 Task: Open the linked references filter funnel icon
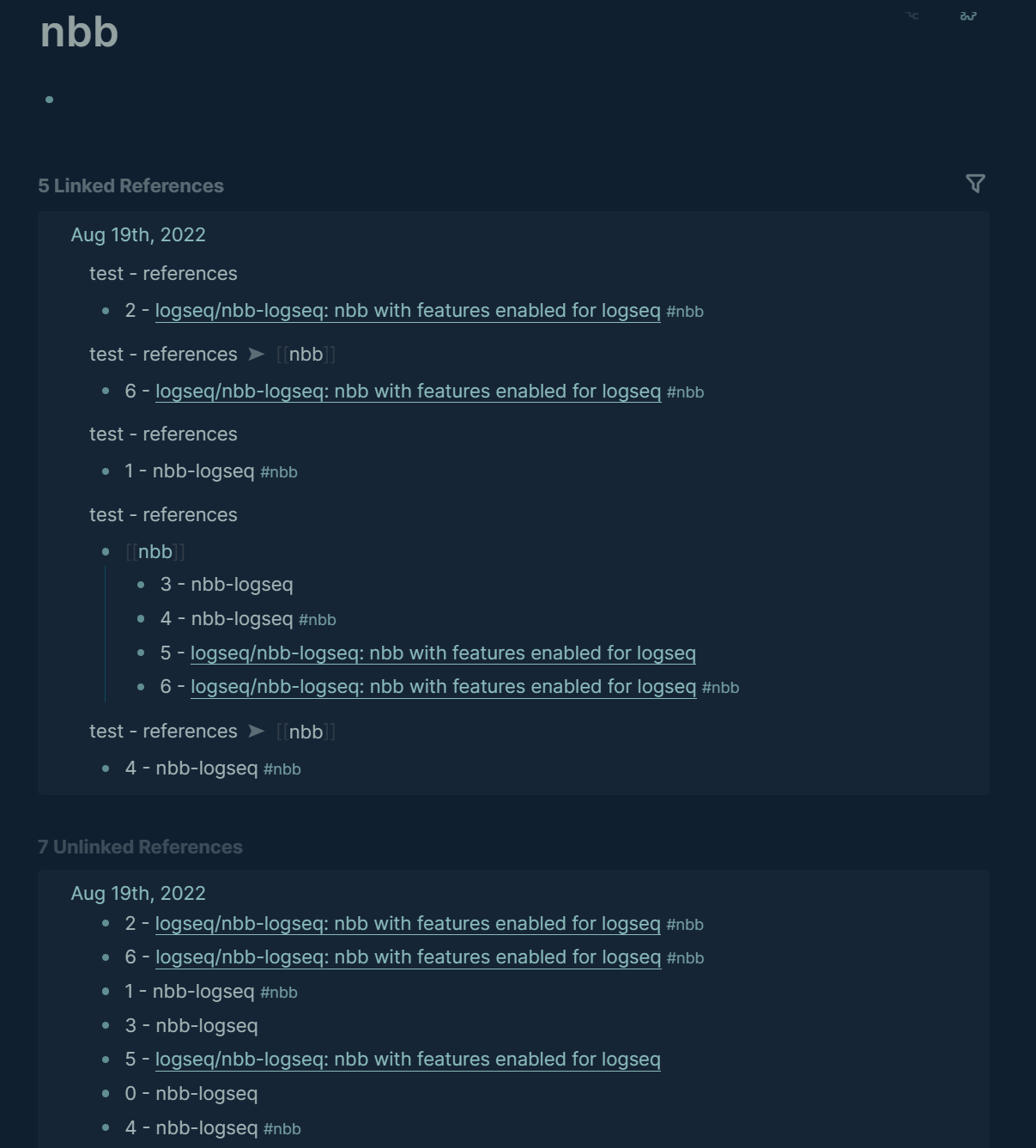tap(975, 184)
